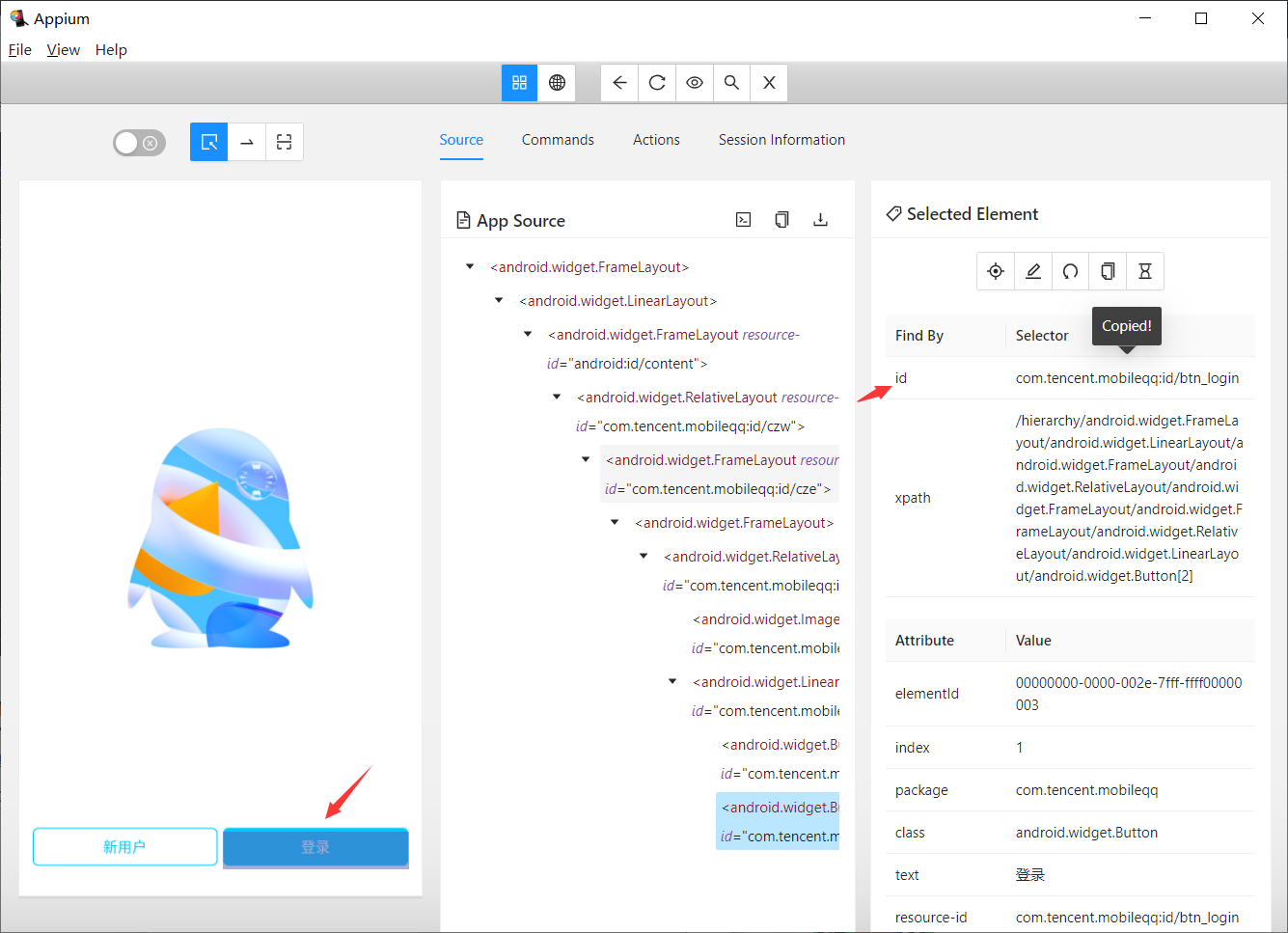
Task: Clear the selected element's text
Action: (x=1071, y=271)
